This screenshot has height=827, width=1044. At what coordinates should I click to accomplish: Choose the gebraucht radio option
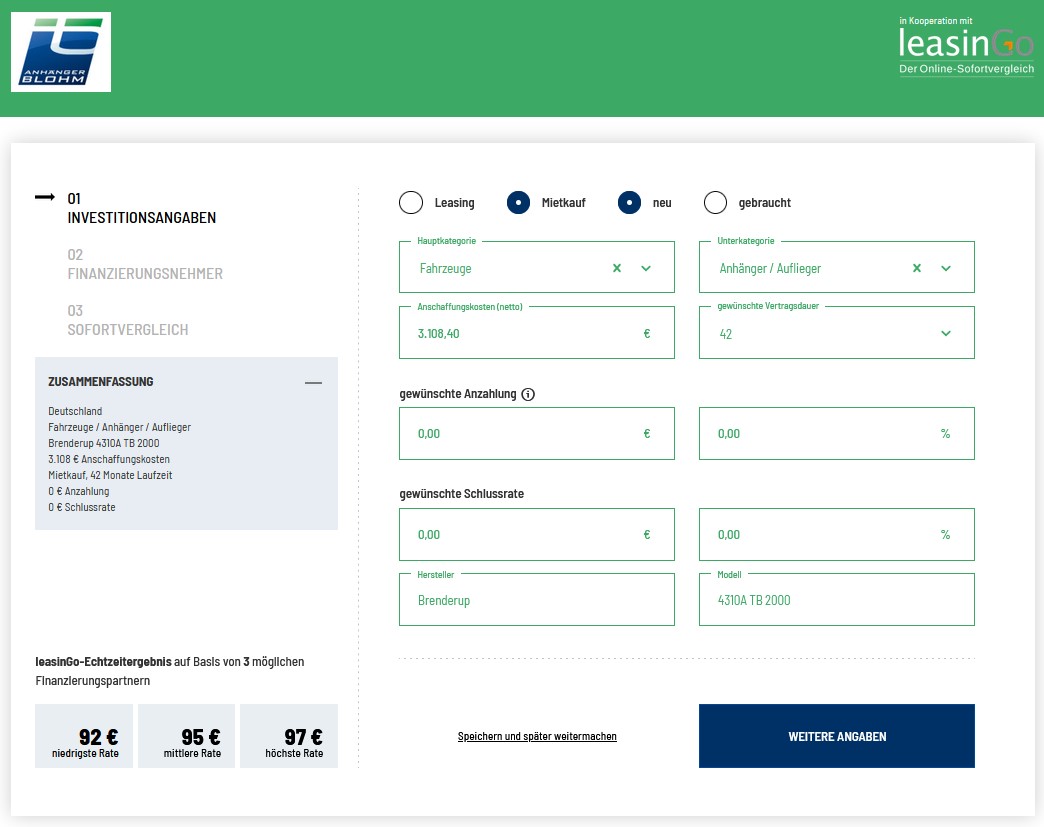tap(715, 203)
